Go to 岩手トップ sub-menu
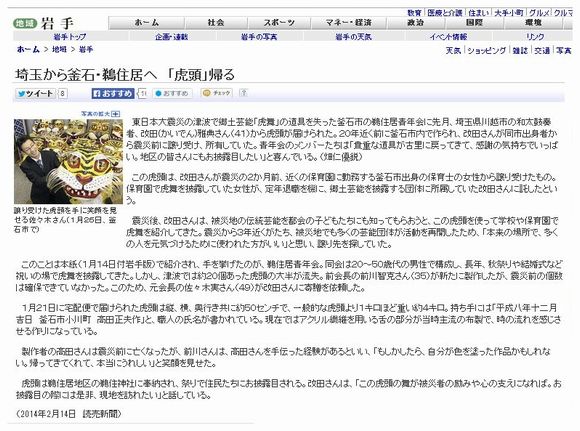 [x=70, y=37]
